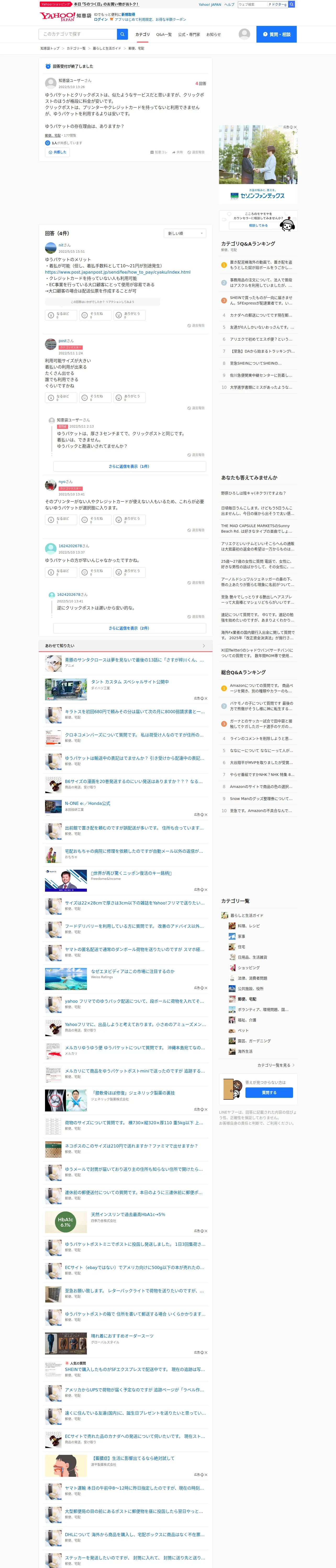Image resolution: width=336 pixels, height=1568 pixels.
Task: Close the セゾンファンデックス ad with X
Action: pos(296,127)
